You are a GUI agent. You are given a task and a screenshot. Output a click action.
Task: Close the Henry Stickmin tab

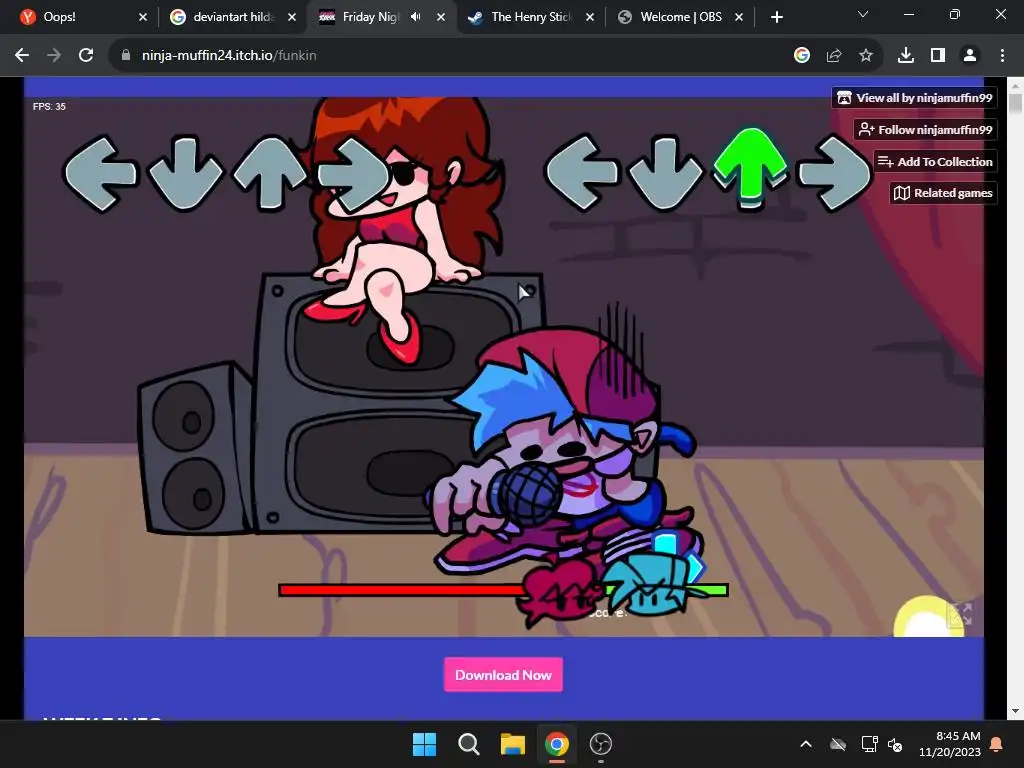[x=590, y=17]
